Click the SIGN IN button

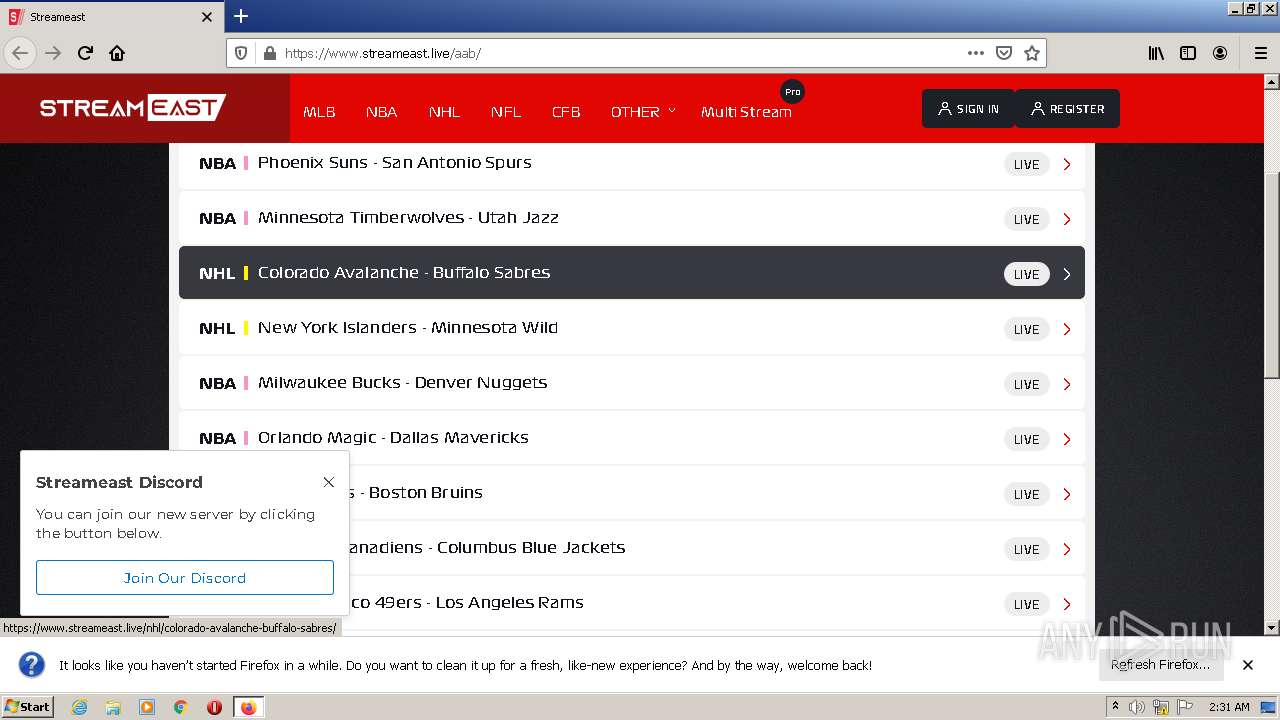point(968,109)
